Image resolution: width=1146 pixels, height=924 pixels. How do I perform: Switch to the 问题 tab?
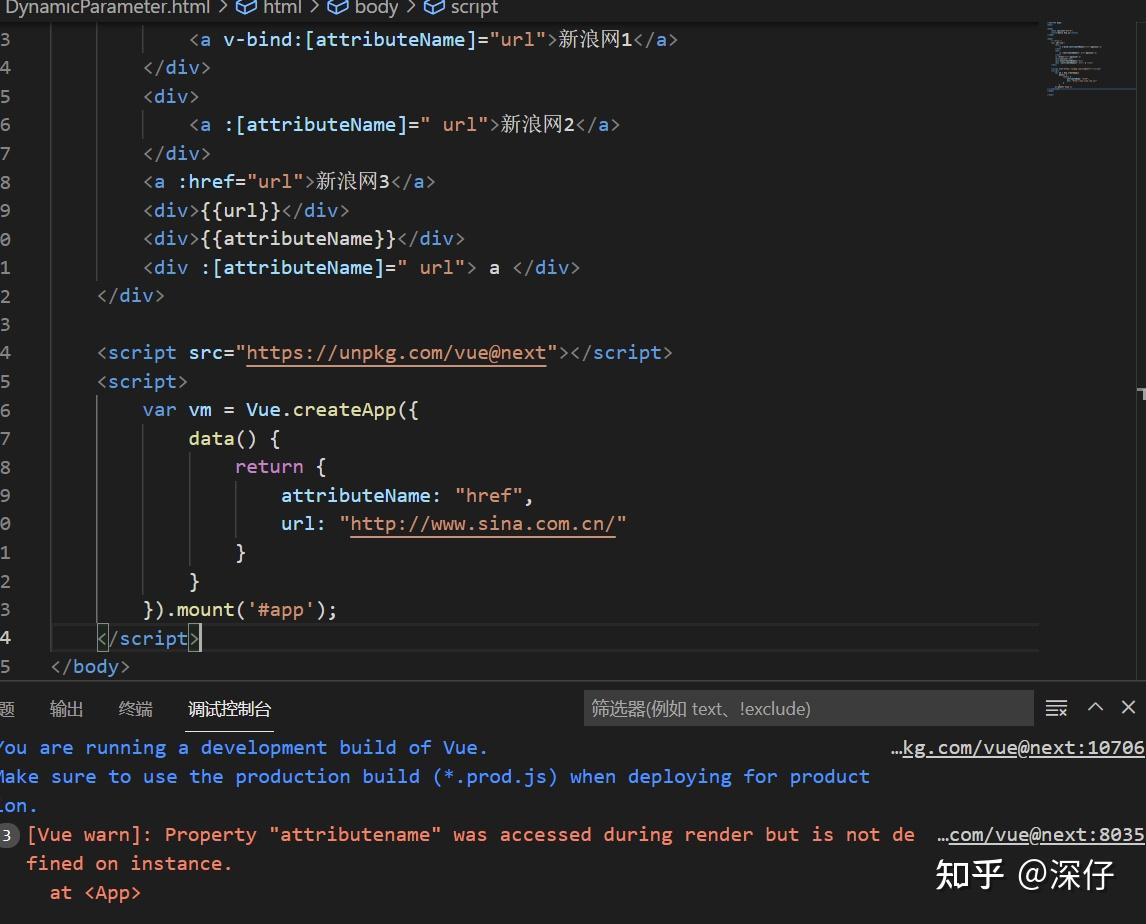(8, 708)
